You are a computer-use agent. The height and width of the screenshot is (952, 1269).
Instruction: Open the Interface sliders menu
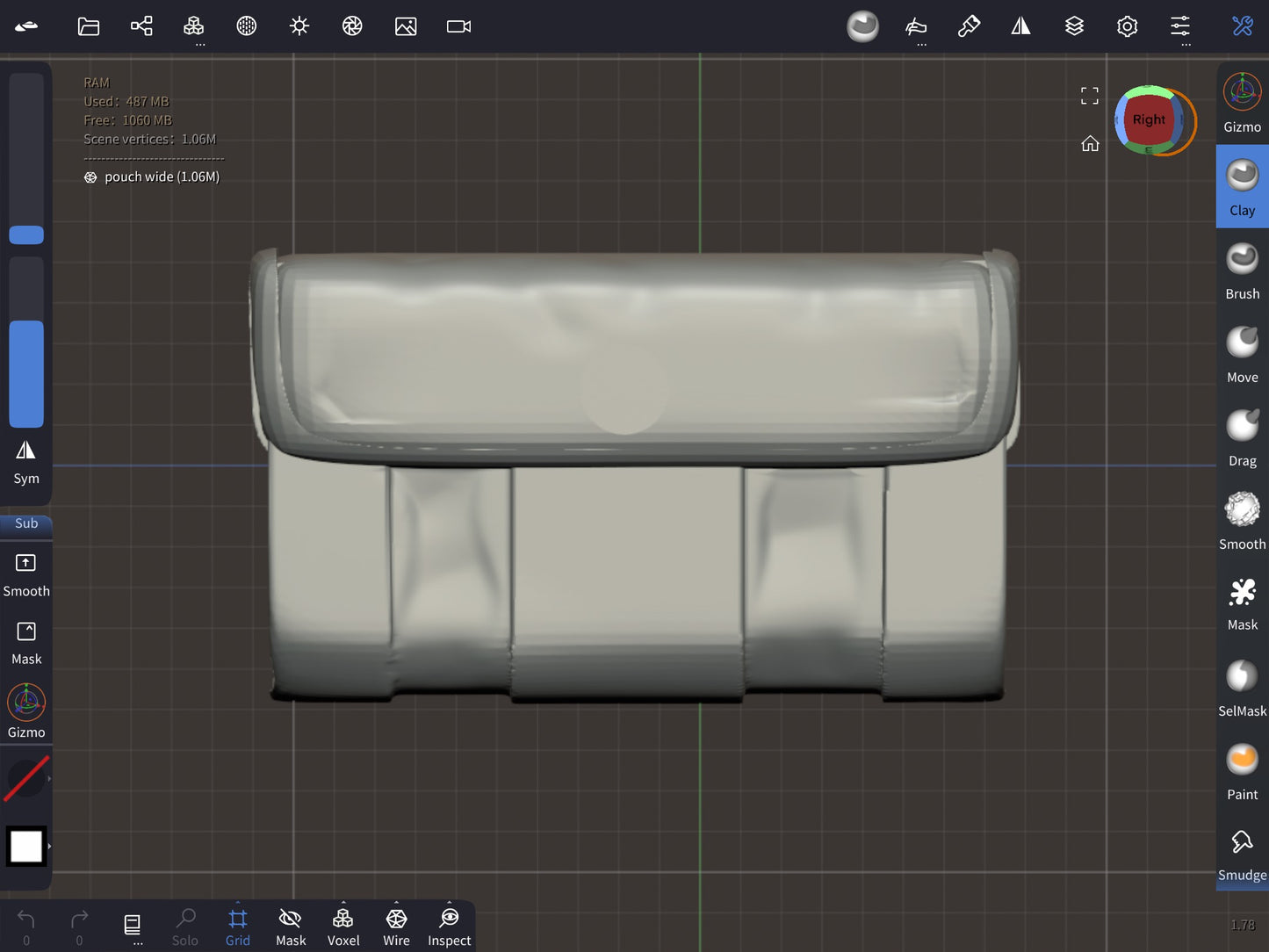(x=1180, y=26)
